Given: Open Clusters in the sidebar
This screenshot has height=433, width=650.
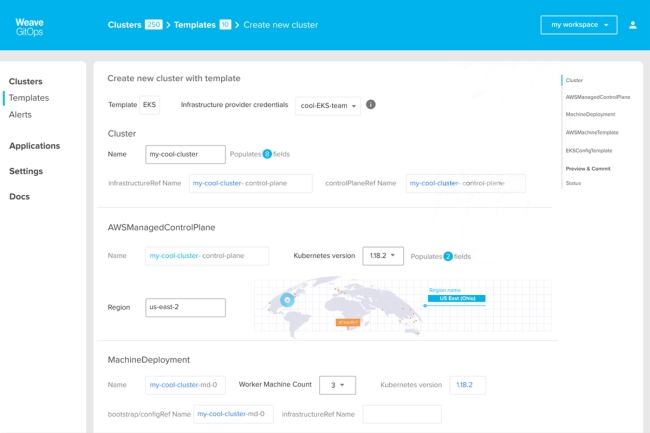Looking at the screenshot, I should [26, 81].
